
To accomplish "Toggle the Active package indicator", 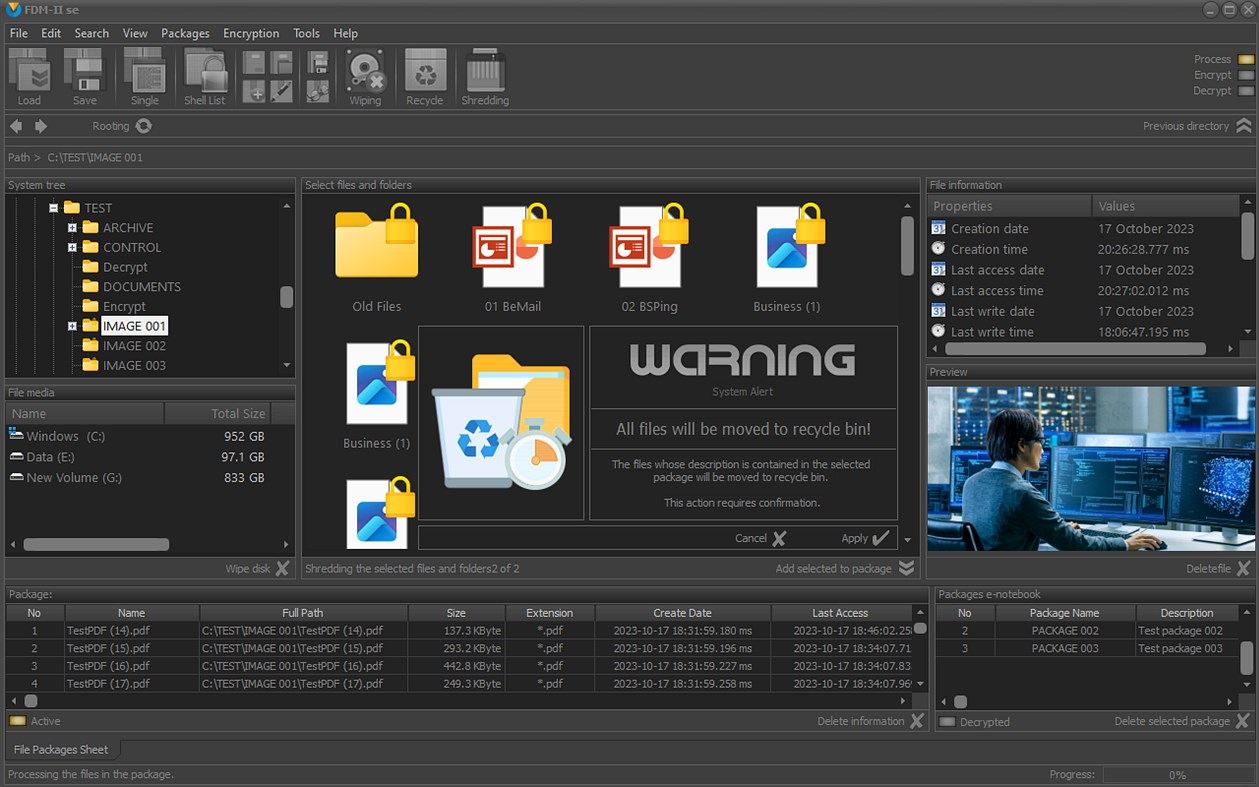I will point(18,721).
